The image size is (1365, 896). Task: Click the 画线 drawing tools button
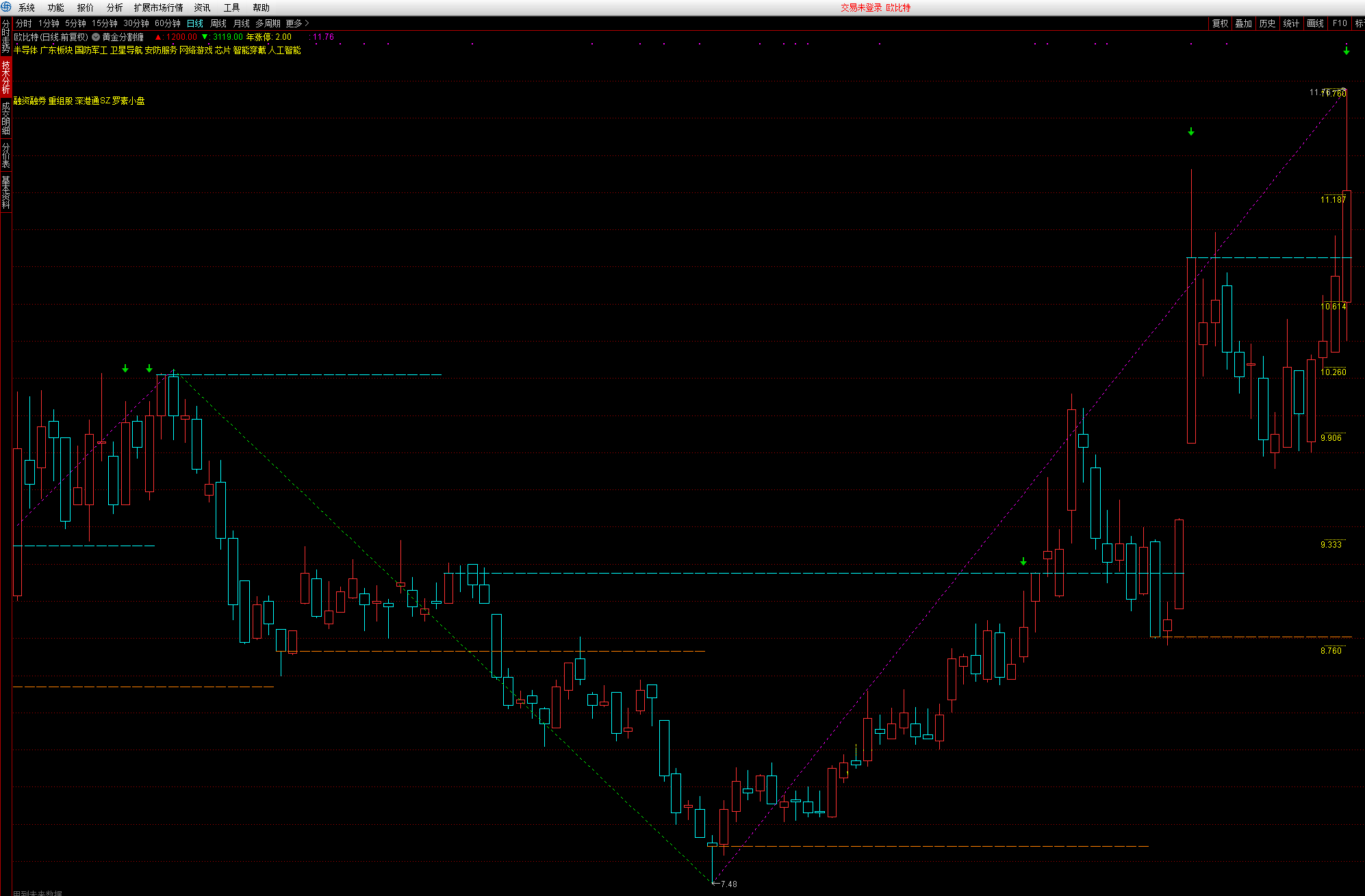pos(1315,23)
